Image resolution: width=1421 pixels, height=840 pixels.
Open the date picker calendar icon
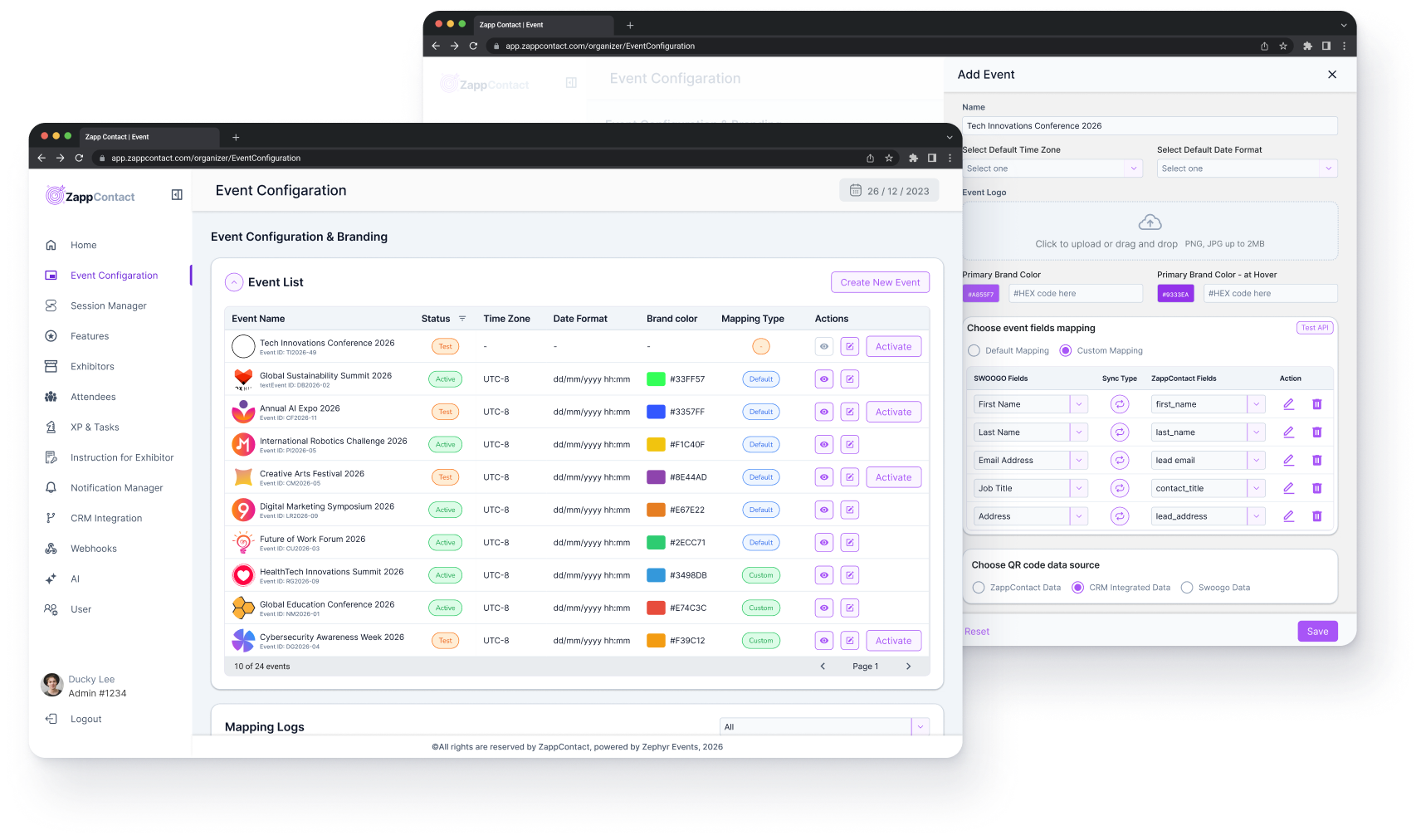pos(855,190)
